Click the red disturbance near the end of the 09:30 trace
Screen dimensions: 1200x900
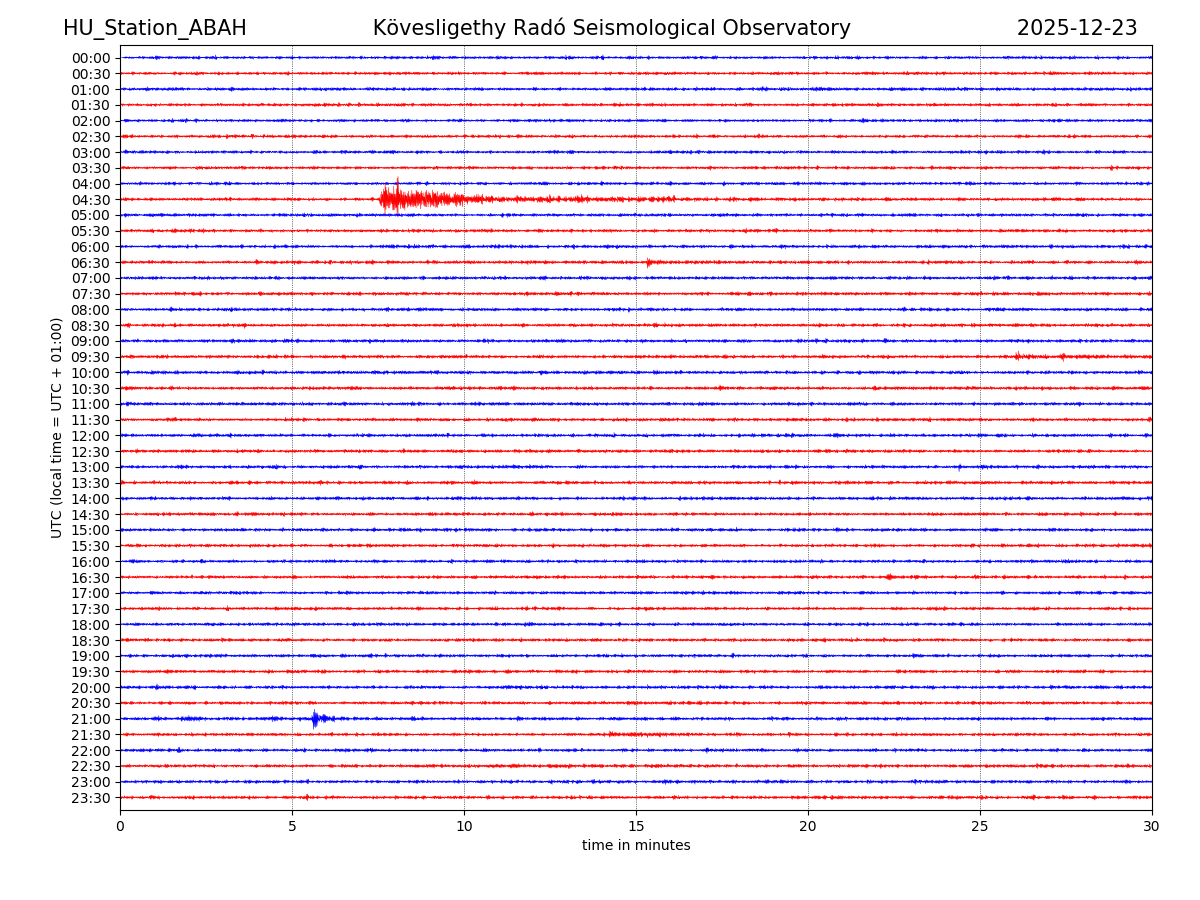tap(1019, 357)
